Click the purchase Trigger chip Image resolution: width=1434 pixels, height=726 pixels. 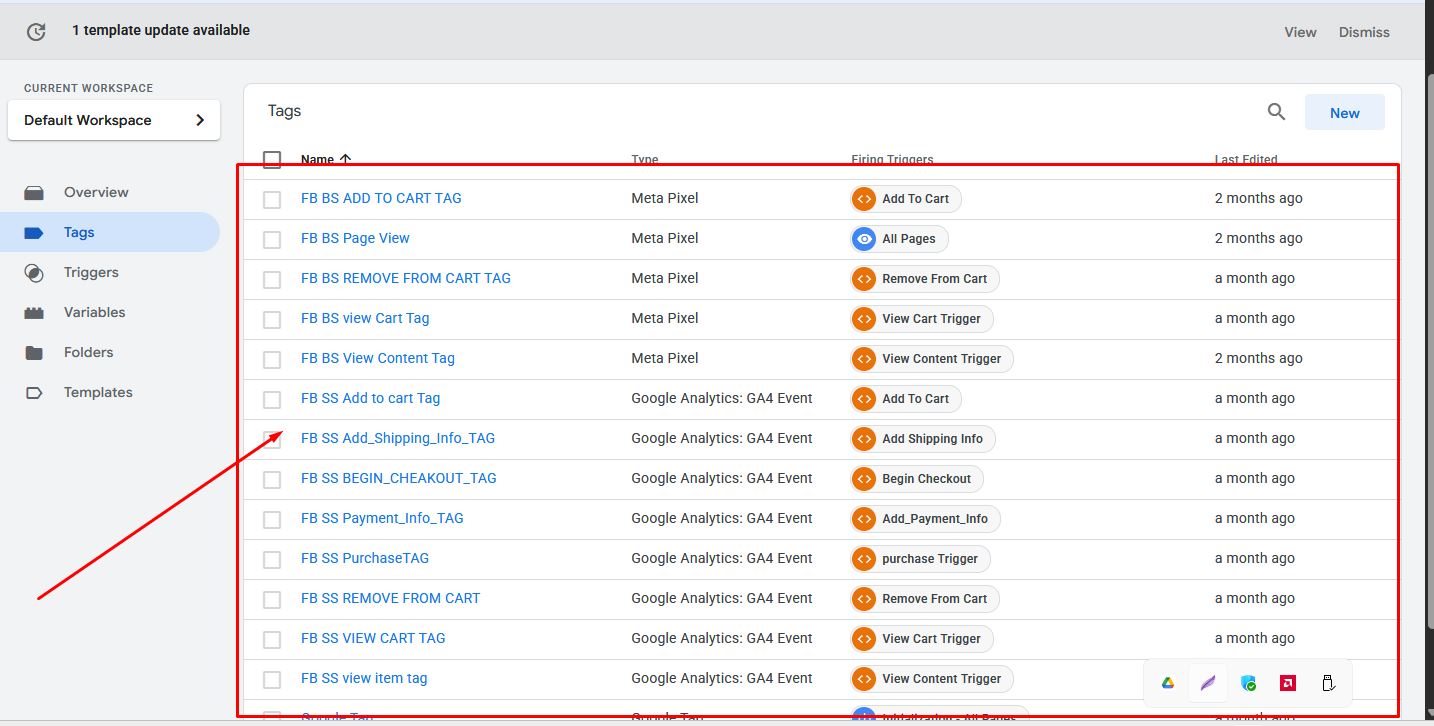(x=920, y=559)
